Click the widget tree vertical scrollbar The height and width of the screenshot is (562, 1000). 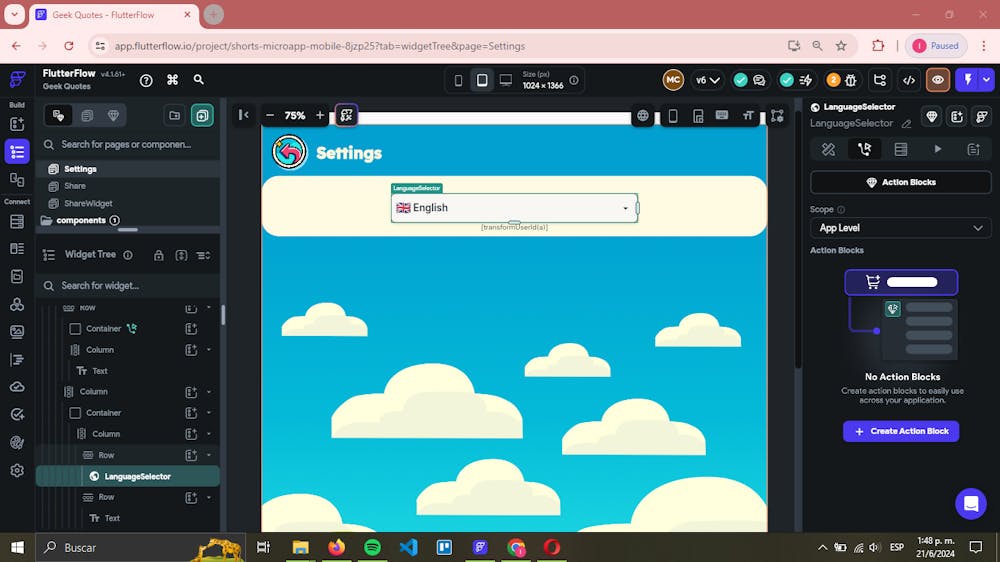[x=223, y=315]
